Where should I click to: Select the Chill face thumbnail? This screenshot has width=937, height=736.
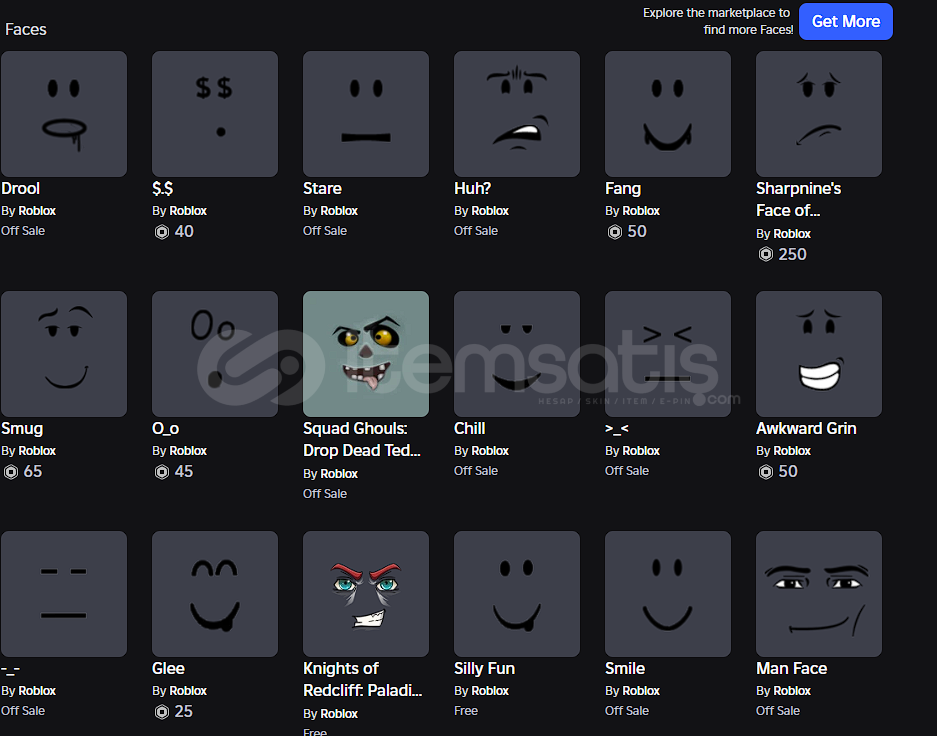click(x=517, y=354)
